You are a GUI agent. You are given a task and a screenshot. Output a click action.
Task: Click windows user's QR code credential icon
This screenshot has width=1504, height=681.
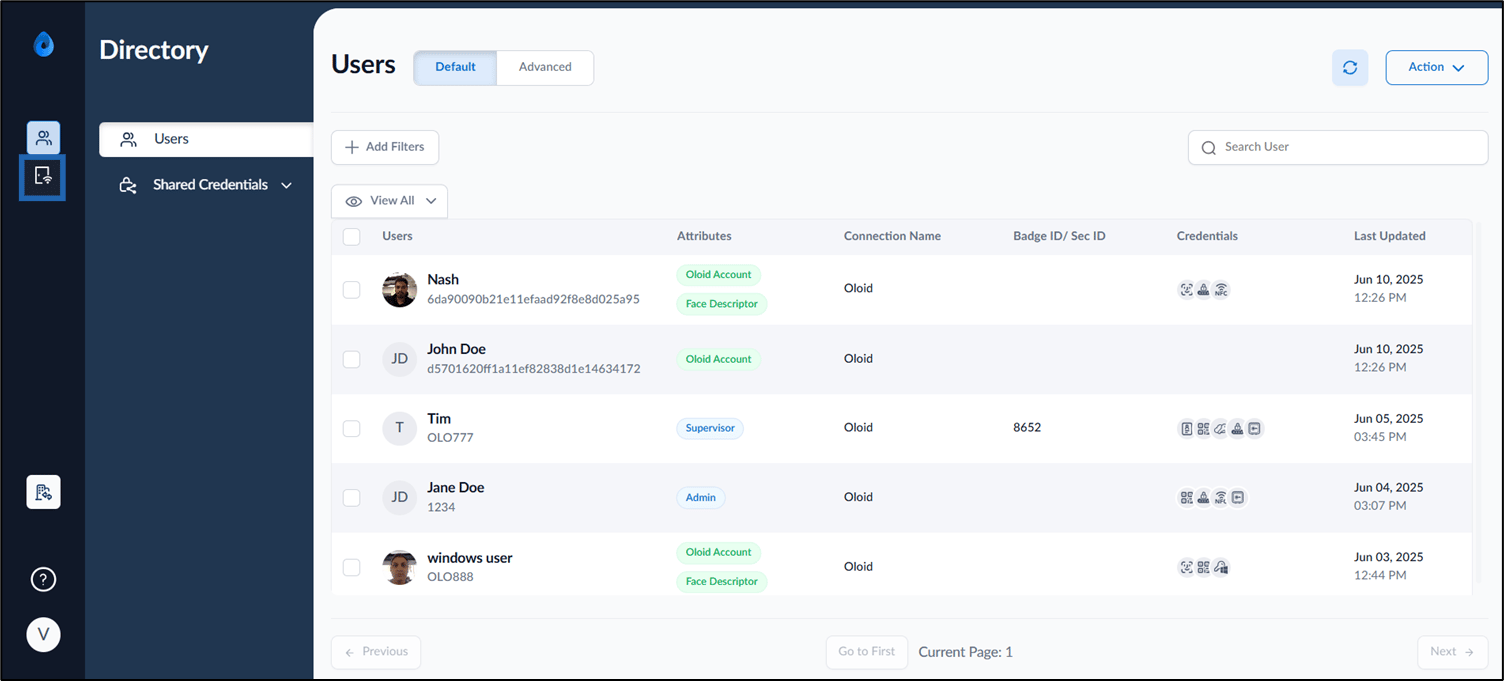coord(1203,567)
